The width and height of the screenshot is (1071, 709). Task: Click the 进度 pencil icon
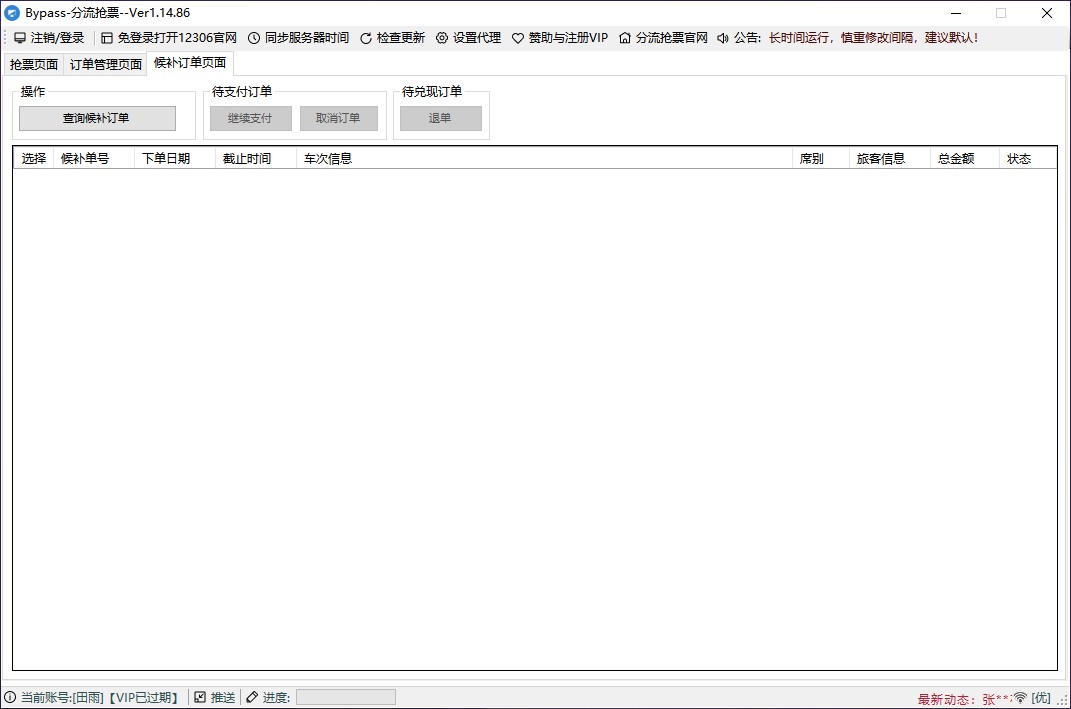click(x=252, y=697)
